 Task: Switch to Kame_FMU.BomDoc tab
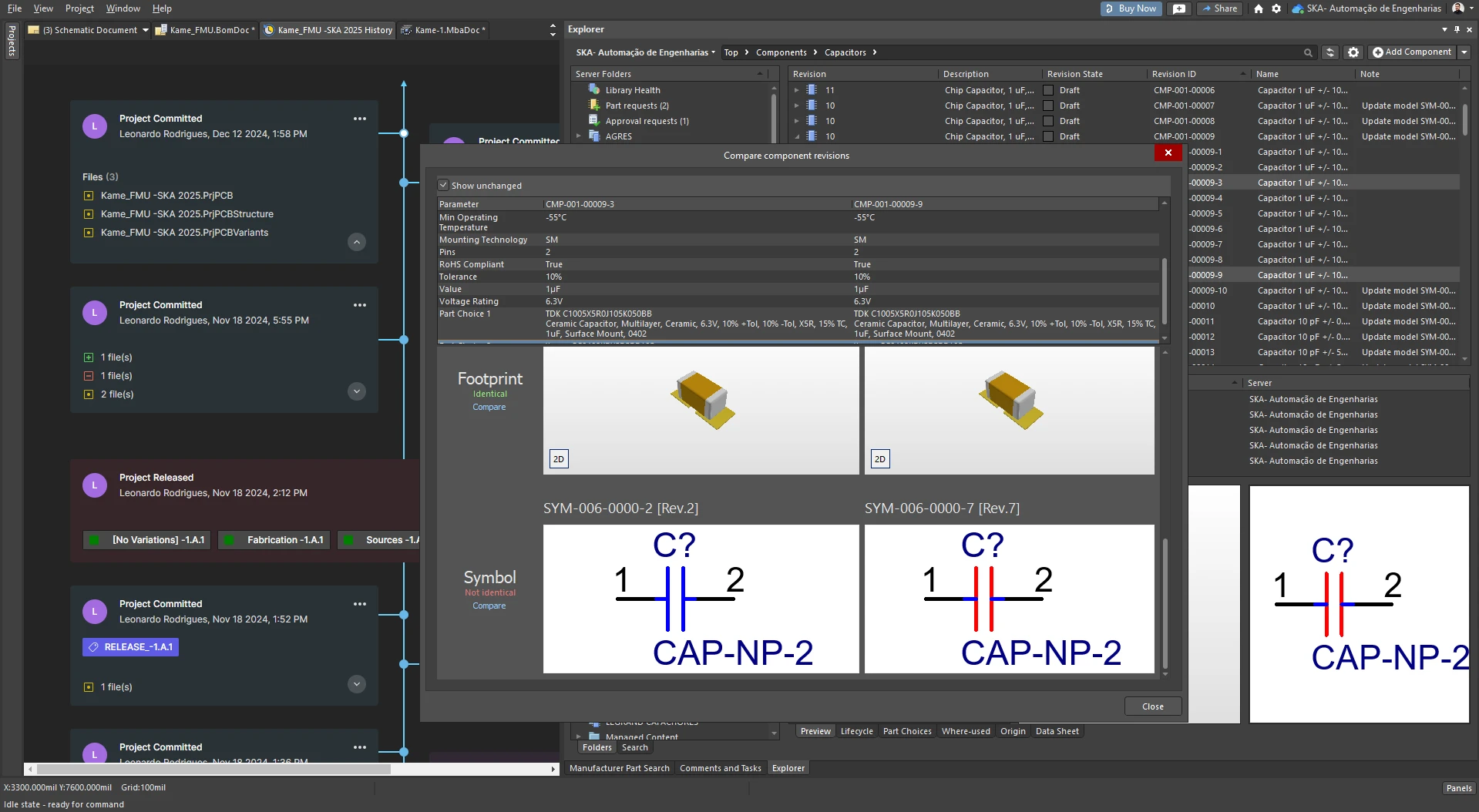point(205,30)
